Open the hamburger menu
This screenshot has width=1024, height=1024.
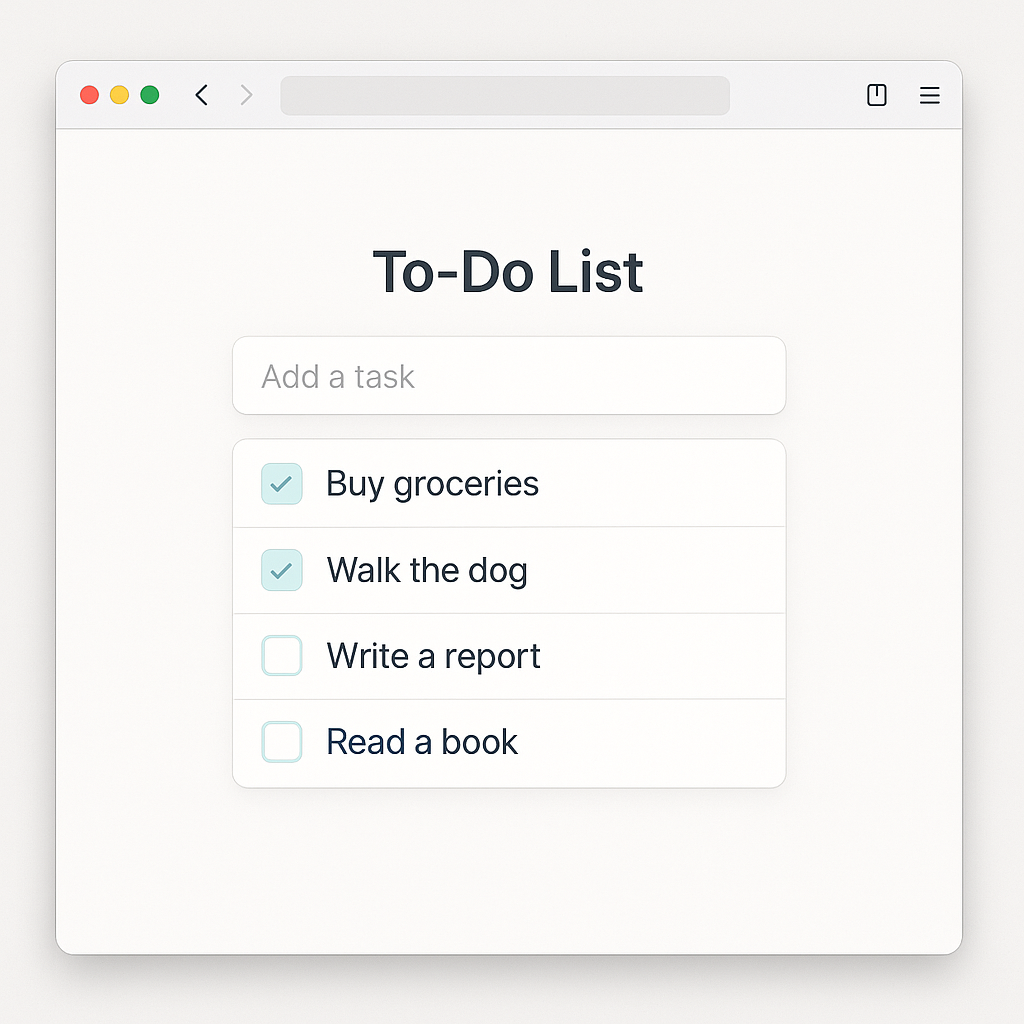point(929,95)
